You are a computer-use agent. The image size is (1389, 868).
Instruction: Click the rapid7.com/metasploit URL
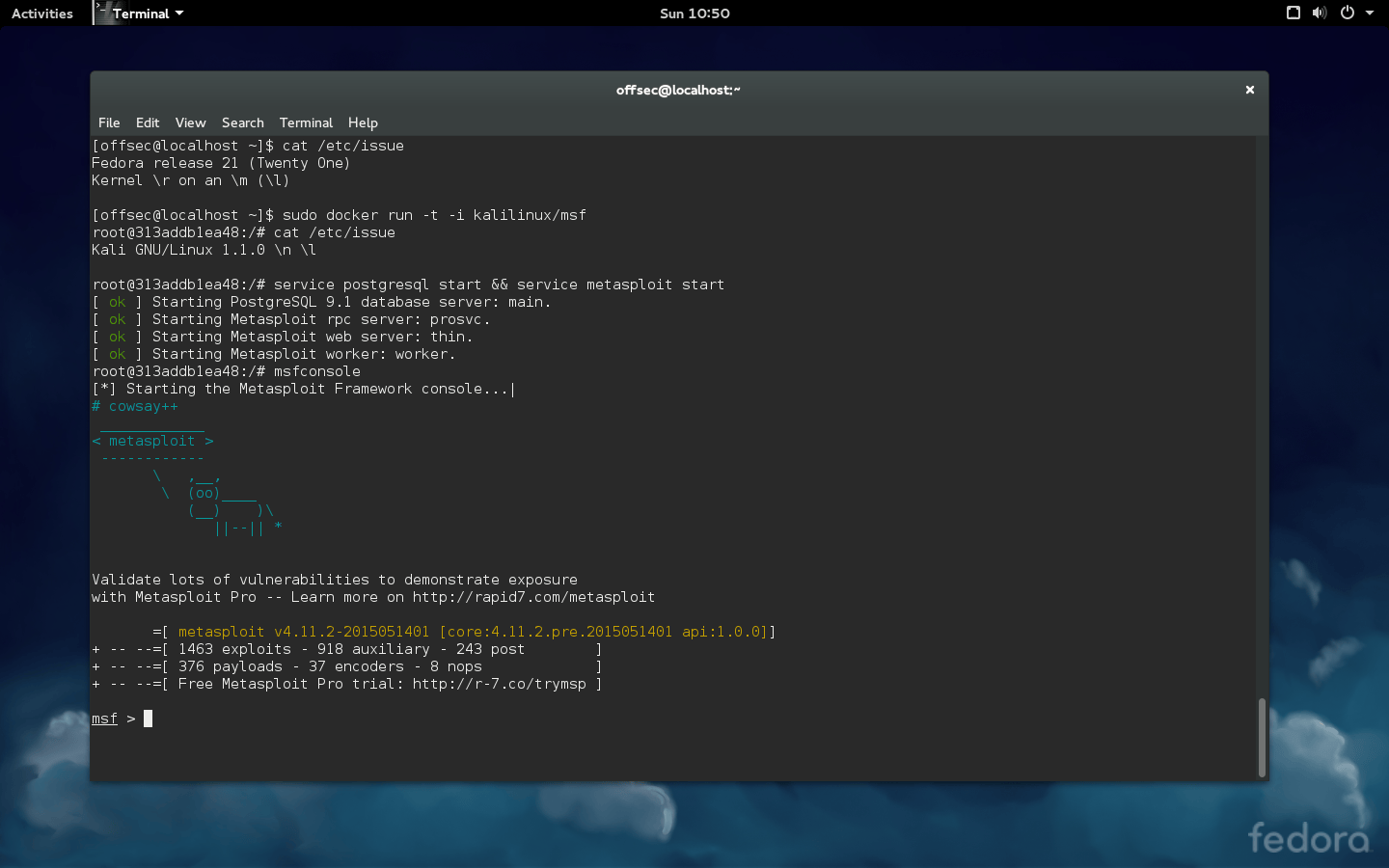tap(533, 597)
